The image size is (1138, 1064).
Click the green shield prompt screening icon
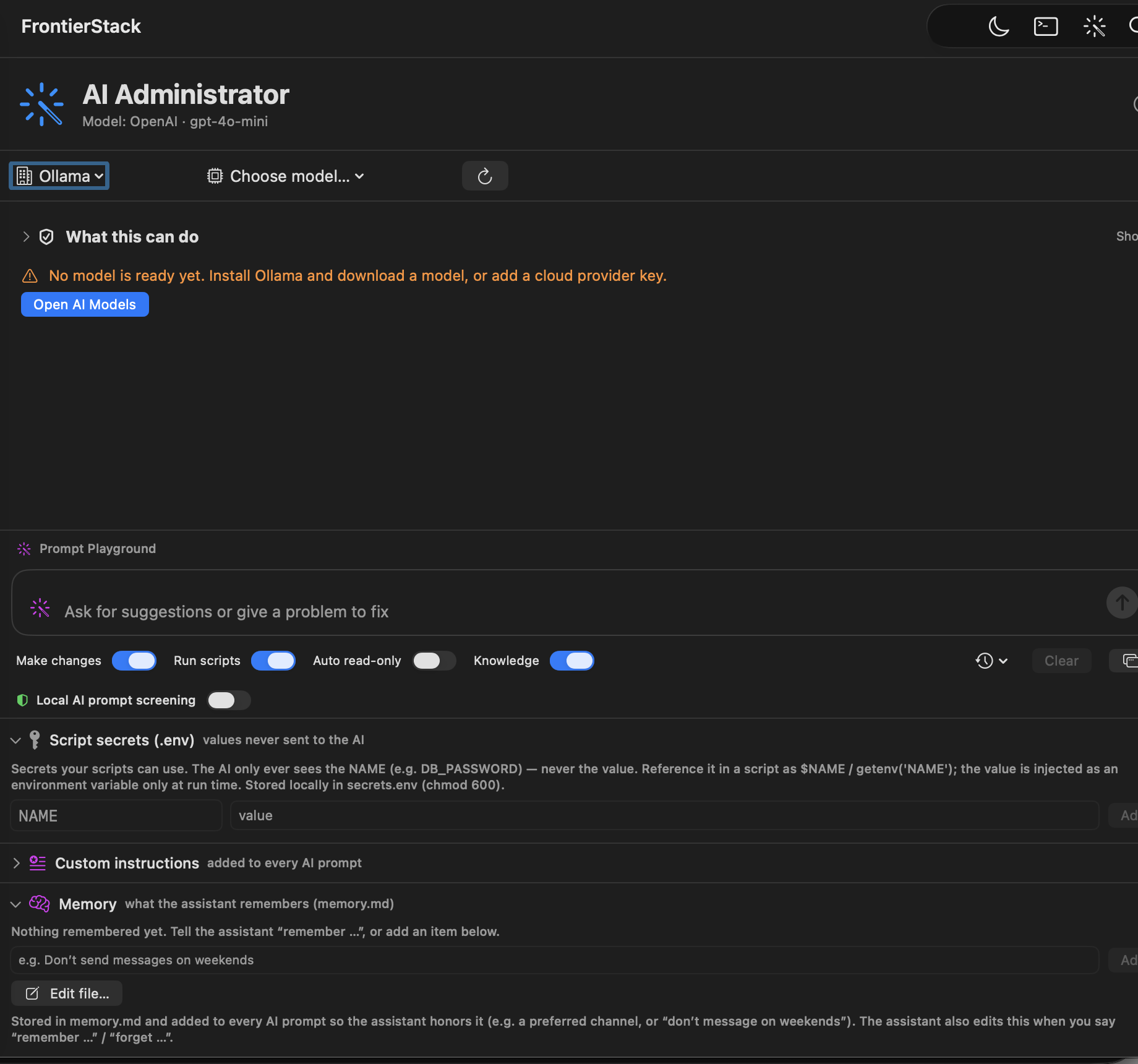(22, 700)
